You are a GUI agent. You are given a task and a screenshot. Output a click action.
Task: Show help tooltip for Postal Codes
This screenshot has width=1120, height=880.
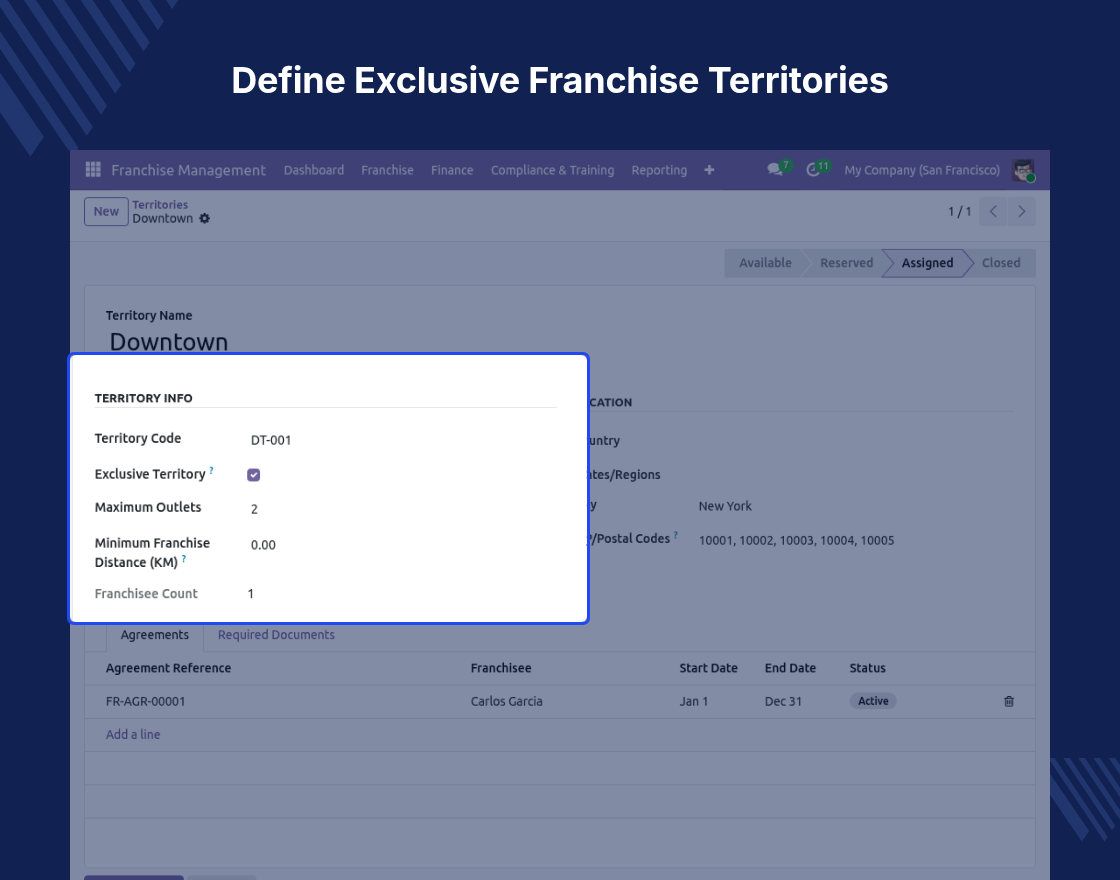[676, 535]
